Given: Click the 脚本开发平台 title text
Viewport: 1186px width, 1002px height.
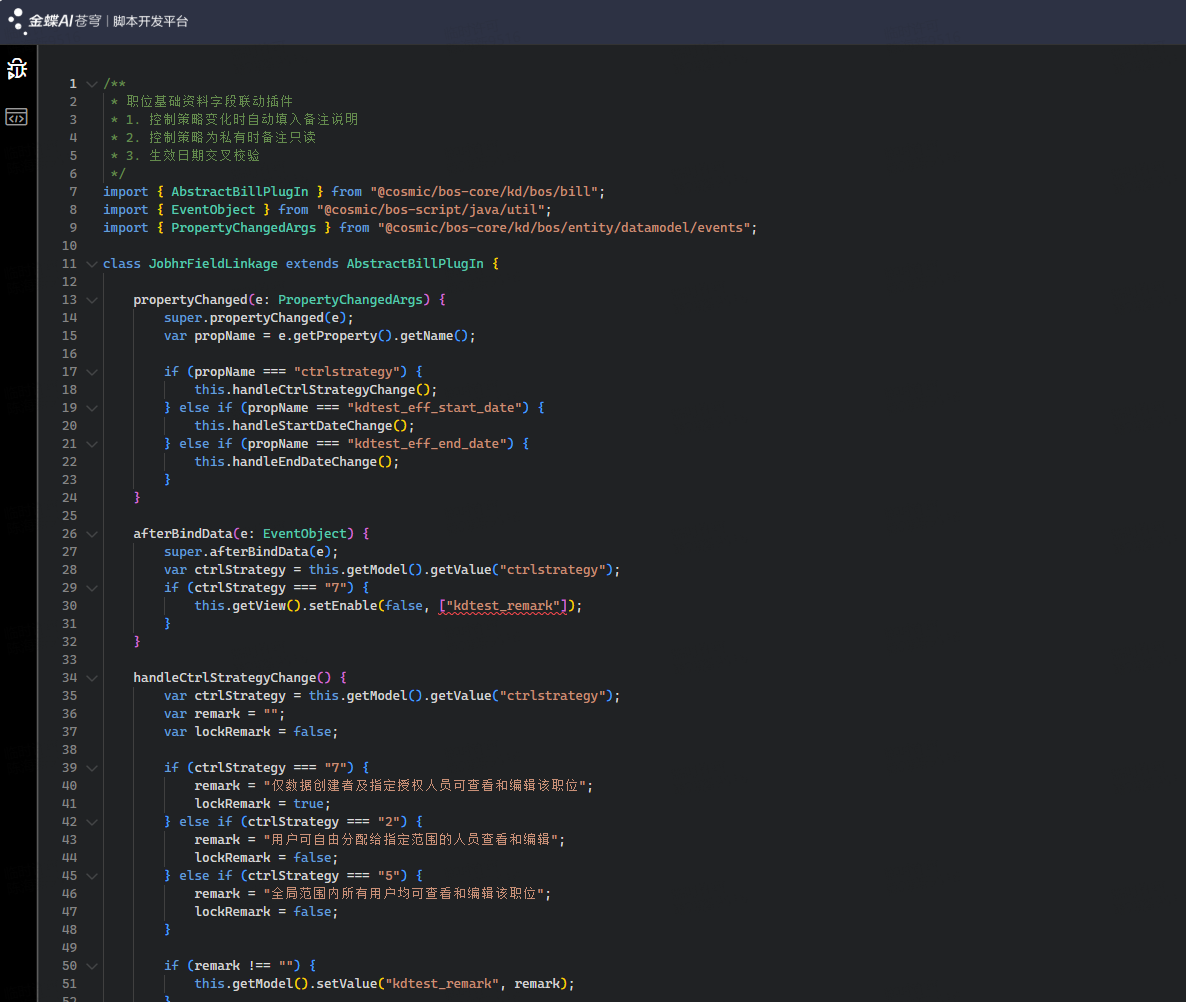Looking at the screenshot, I should click(x=151, y=21).
